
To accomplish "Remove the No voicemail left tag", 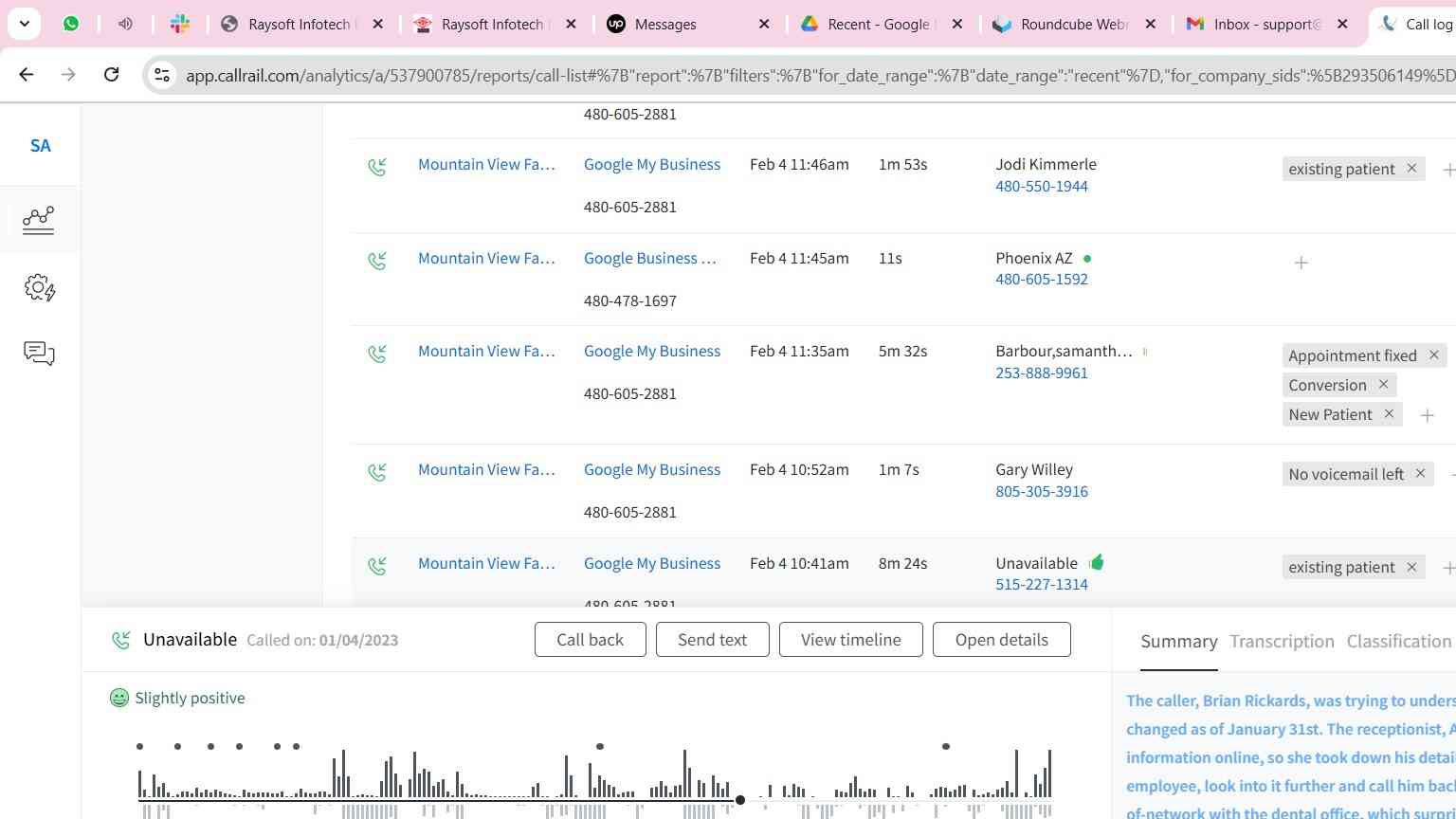I will (x=1420, y=473).
